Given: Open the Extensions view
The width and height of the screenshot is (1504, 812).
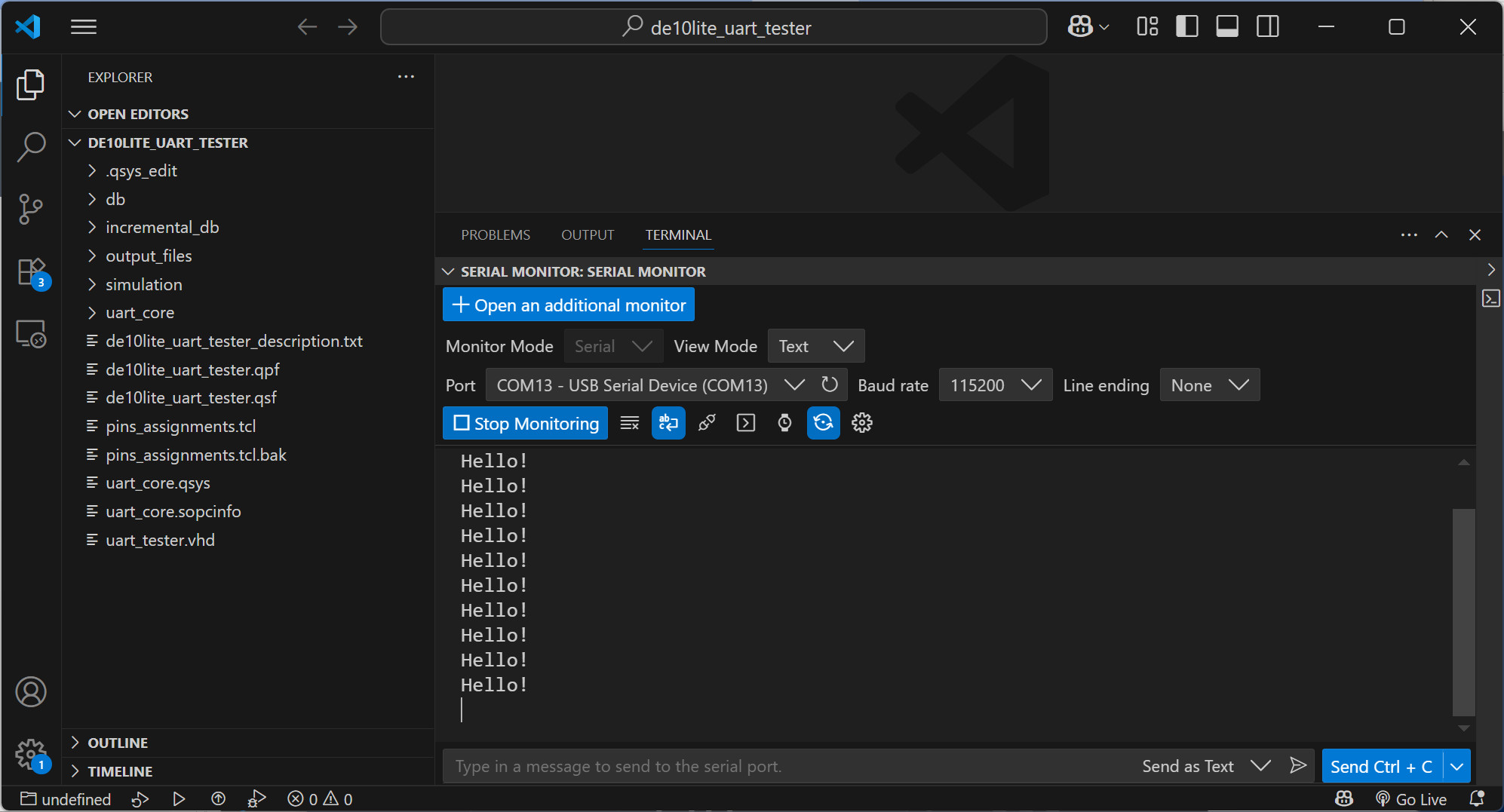Looking at the screenshot, I should [x=31, y=272].
